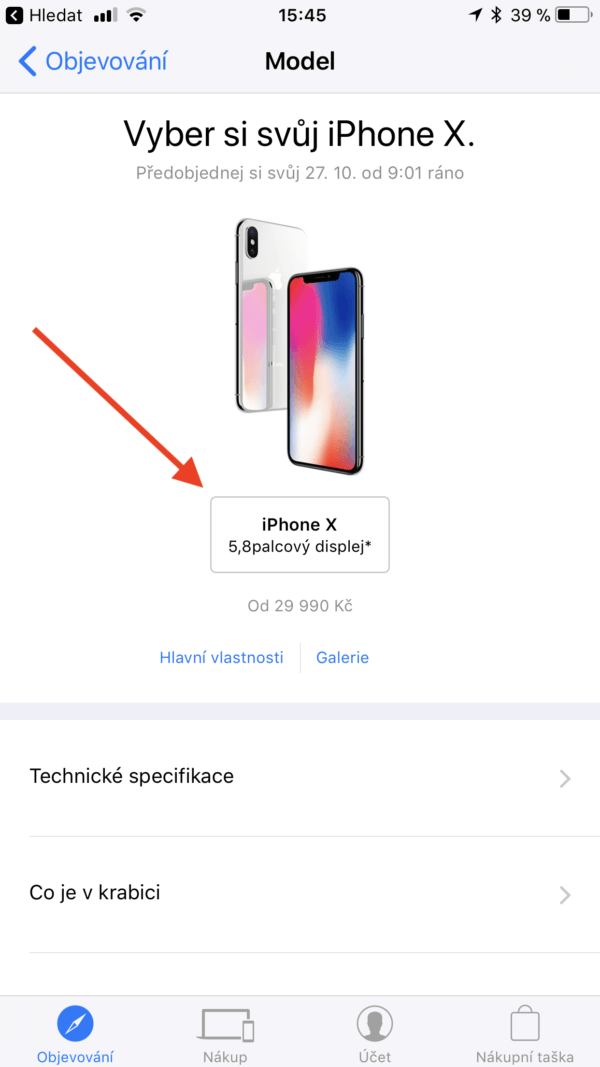Open the Účet profile icon
This screenshot has height=1067, width=600.
[x=375, y=1023]
